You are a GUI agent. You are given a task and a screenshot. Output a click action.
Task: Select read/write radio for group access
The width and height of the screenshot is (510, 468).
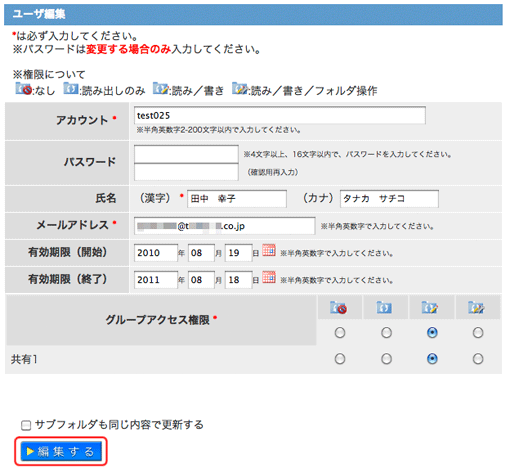point(432,332)
